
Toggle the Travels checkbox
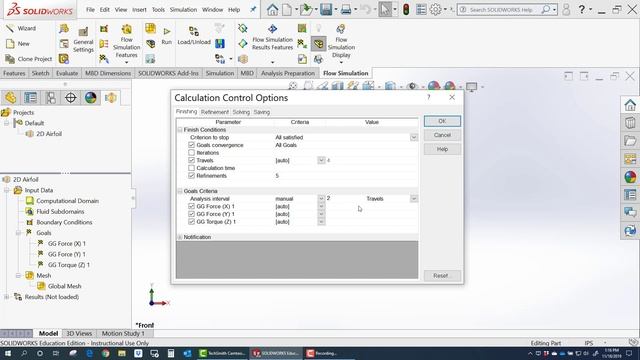(191, 160)
